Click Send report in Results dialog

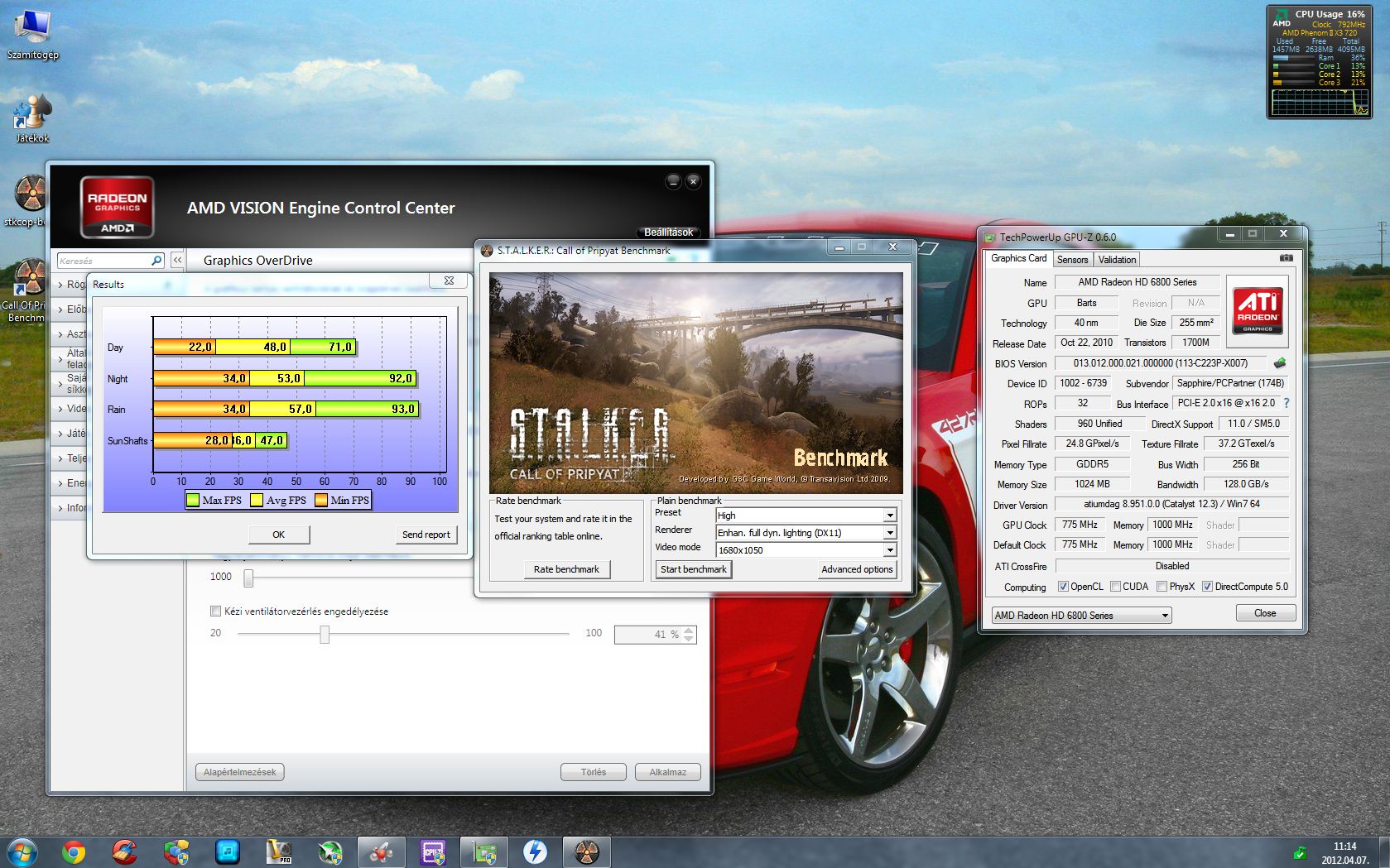pos(426,535)
